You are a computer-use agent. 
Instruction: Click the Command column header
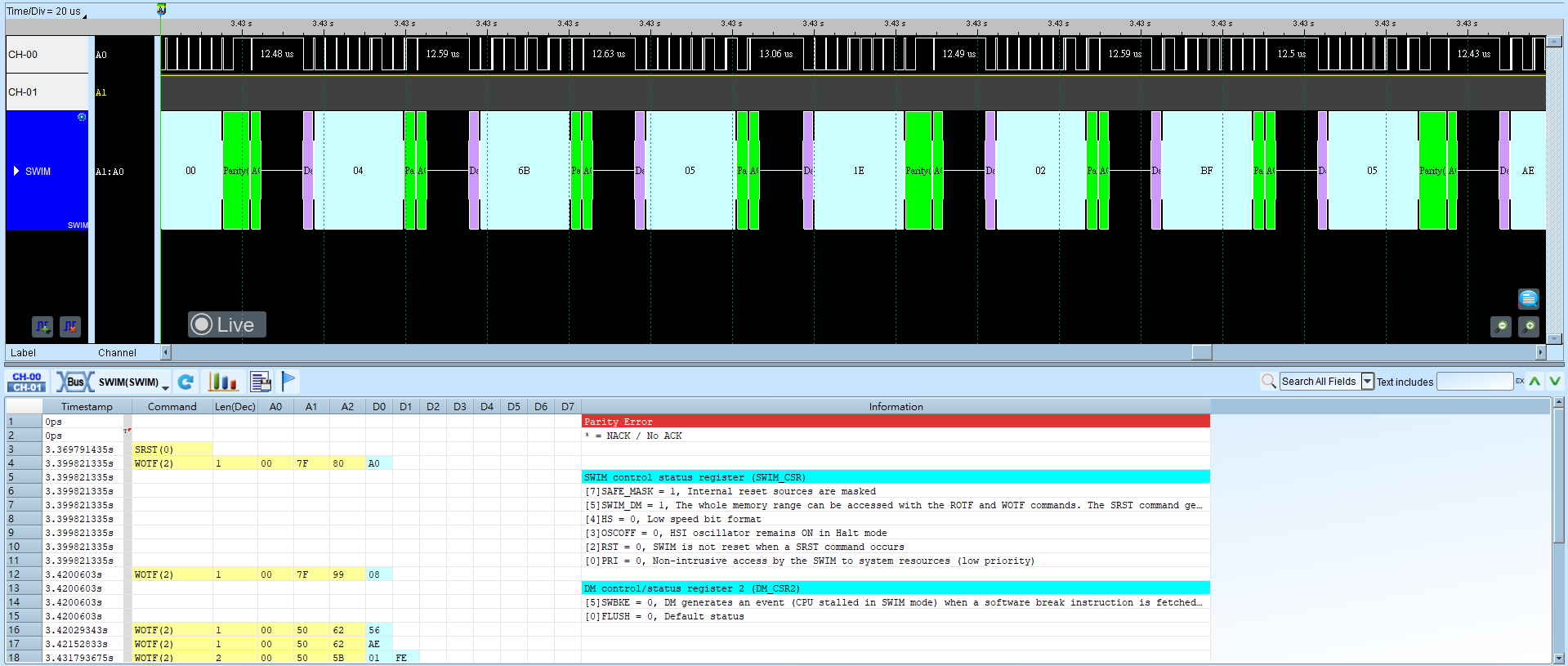coord(172,406)
